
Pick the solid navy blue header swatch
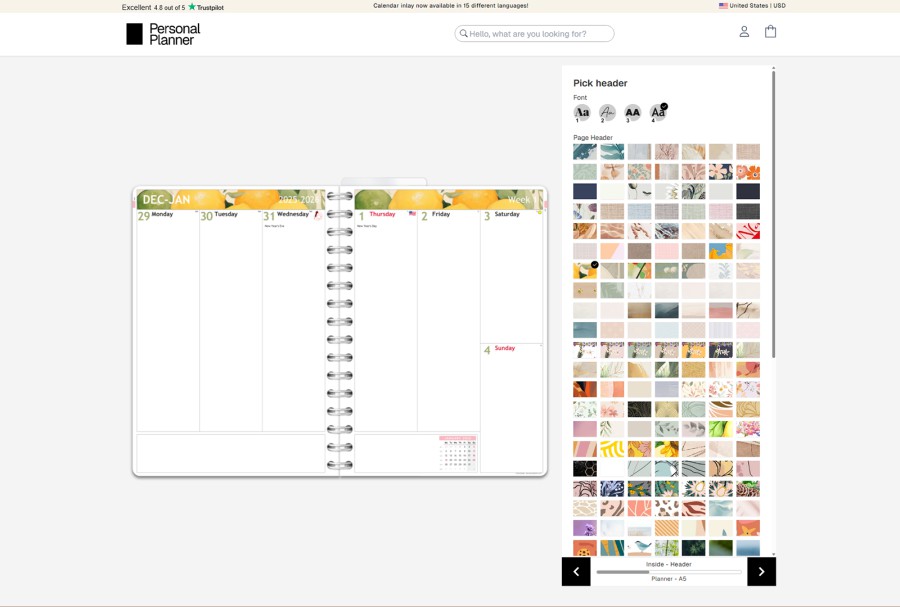point(585,191)
